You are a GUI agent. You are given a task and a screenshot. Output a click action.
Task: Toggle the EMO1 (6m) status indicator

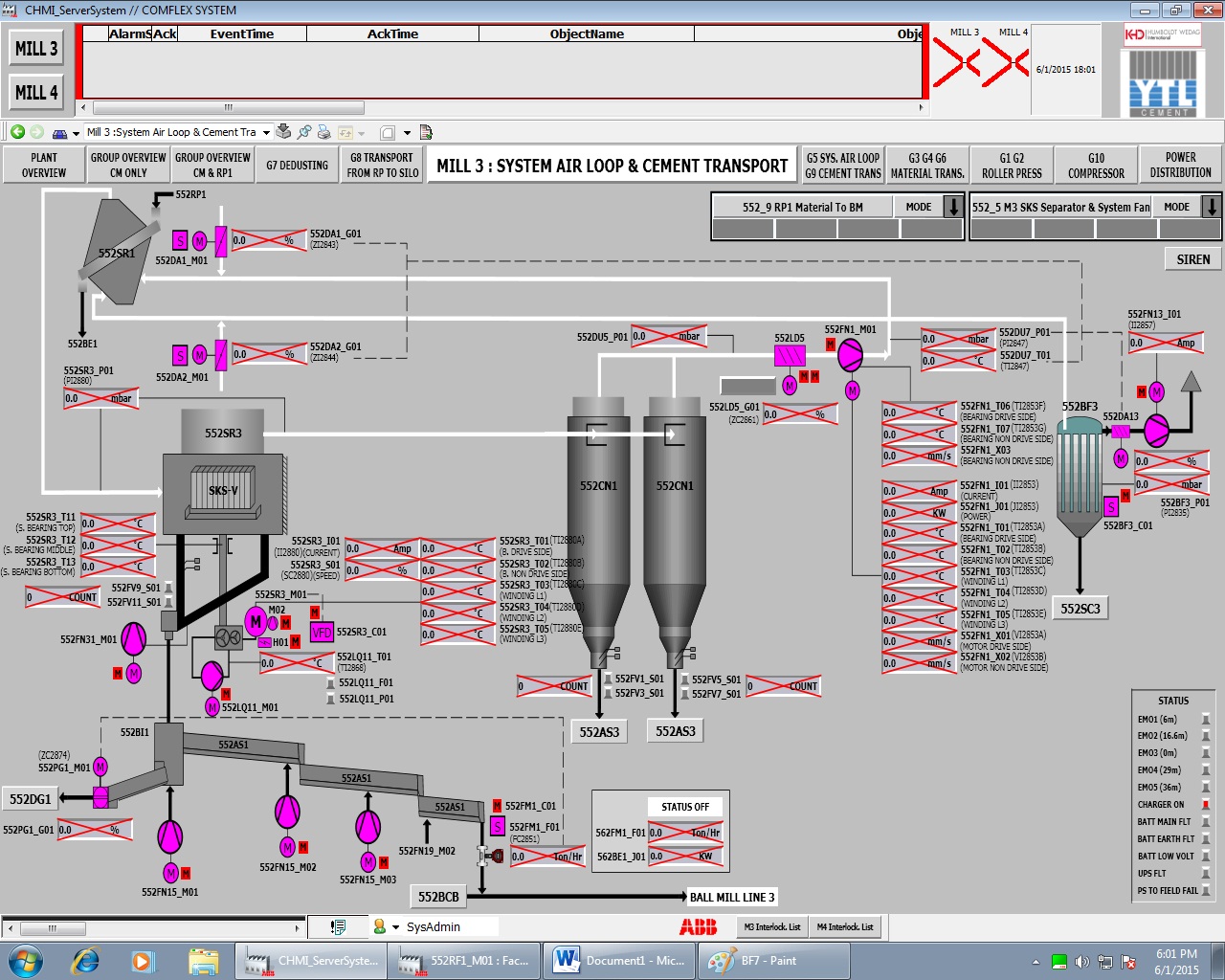click(x=1206, y=720)
